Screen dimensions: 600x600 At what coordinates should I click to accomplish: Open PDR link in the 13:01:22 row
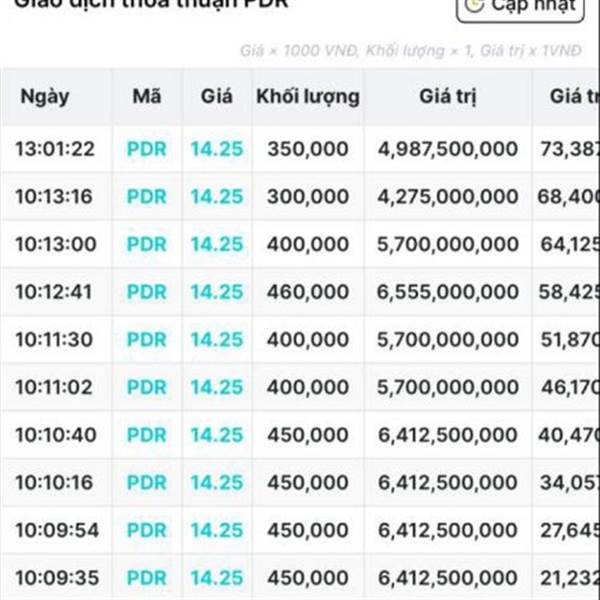pos(147,149)
